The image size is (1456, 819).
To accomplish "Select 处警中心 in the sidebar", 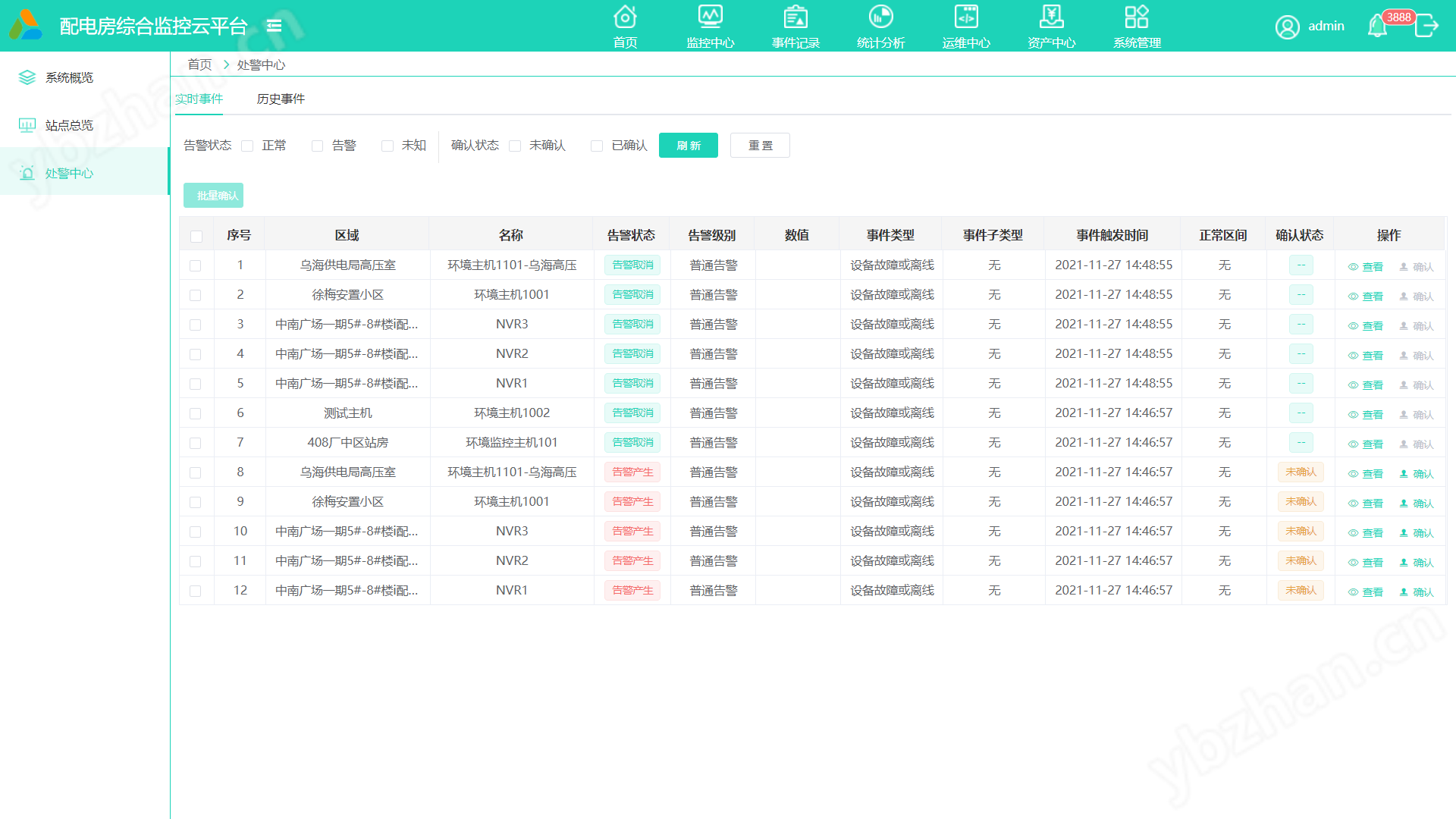I will [84, 173].
